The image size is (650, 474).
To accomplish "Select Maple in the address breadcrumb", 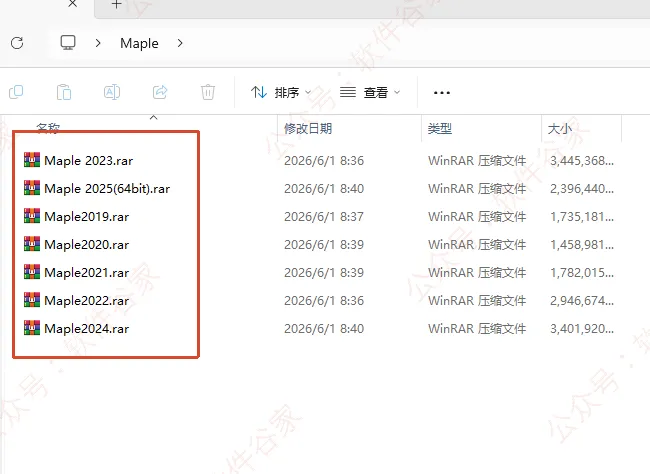I will click(x=139, y=43).
